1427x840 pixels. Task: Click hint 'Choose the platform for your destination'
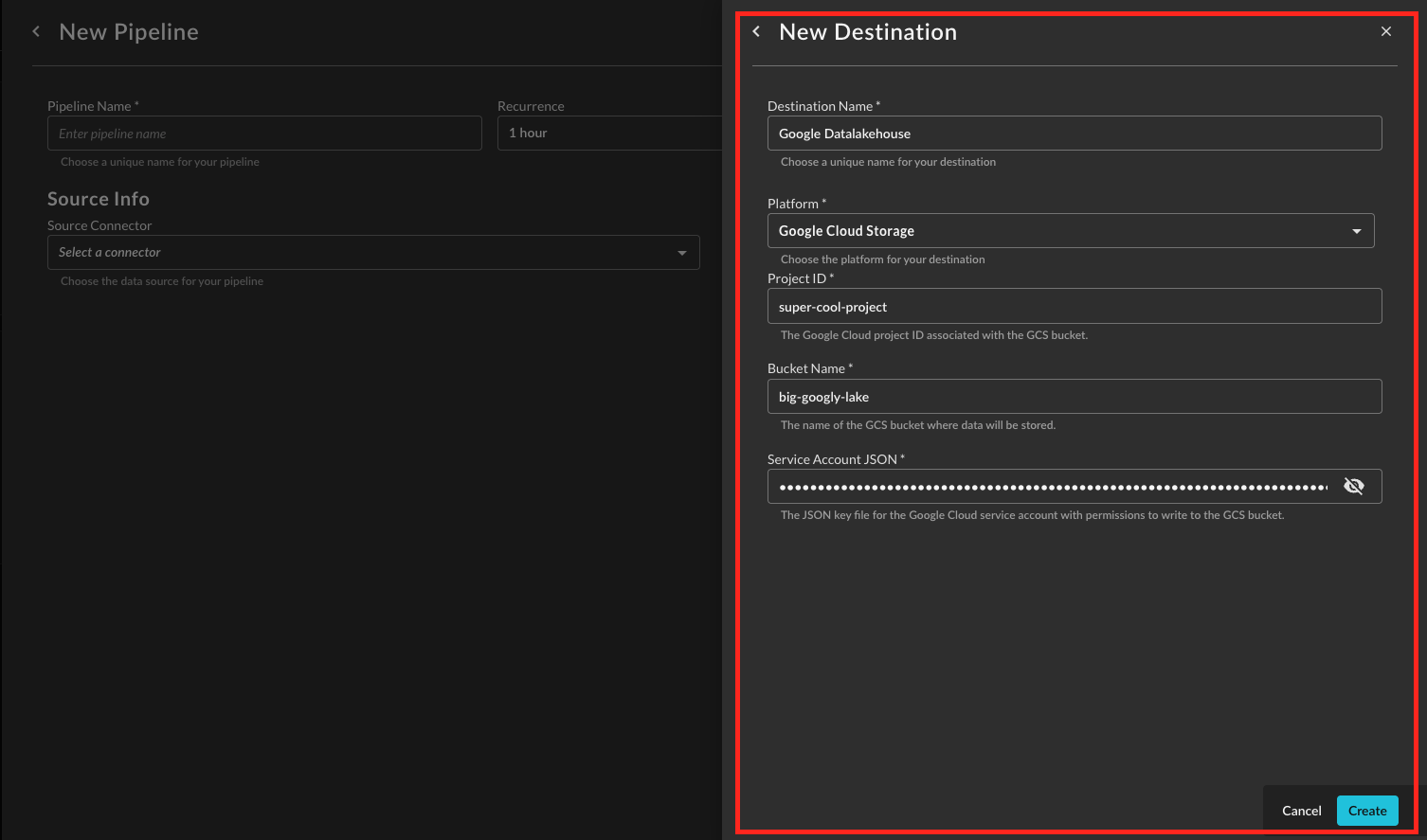point(882,259)
